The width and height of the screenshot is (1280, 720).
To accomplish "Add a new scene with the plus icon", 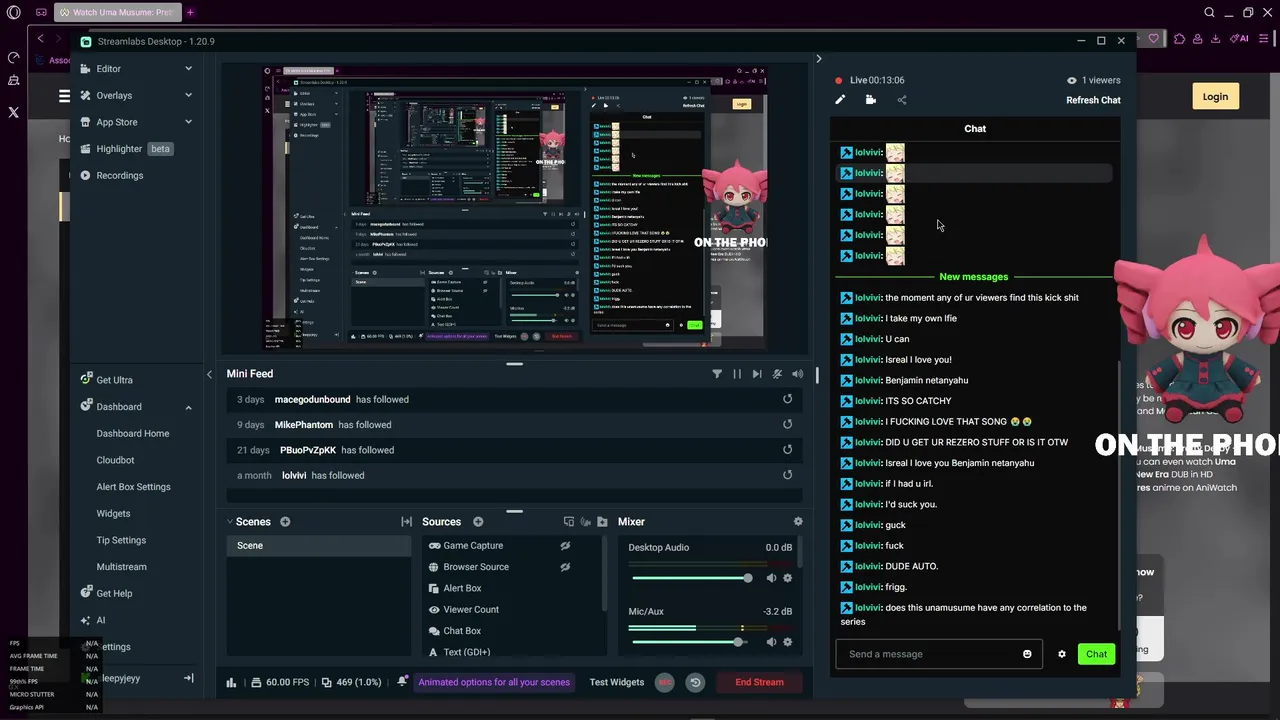I will click(285, 522).
